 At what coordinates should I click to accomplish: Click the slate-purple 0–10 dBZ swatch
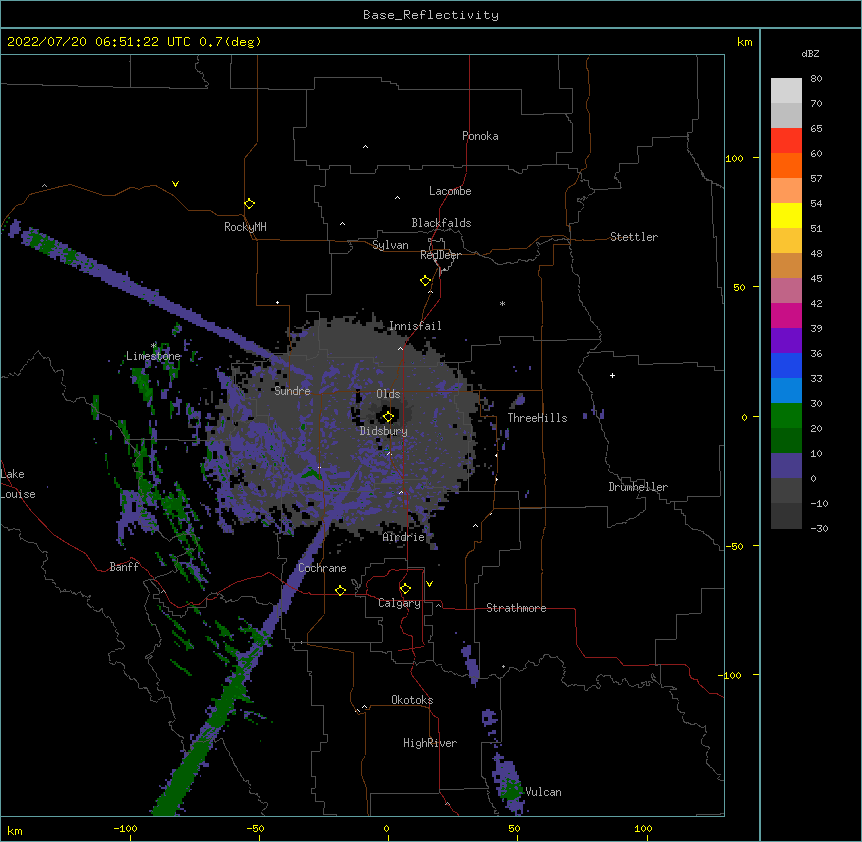pos(786,466)
